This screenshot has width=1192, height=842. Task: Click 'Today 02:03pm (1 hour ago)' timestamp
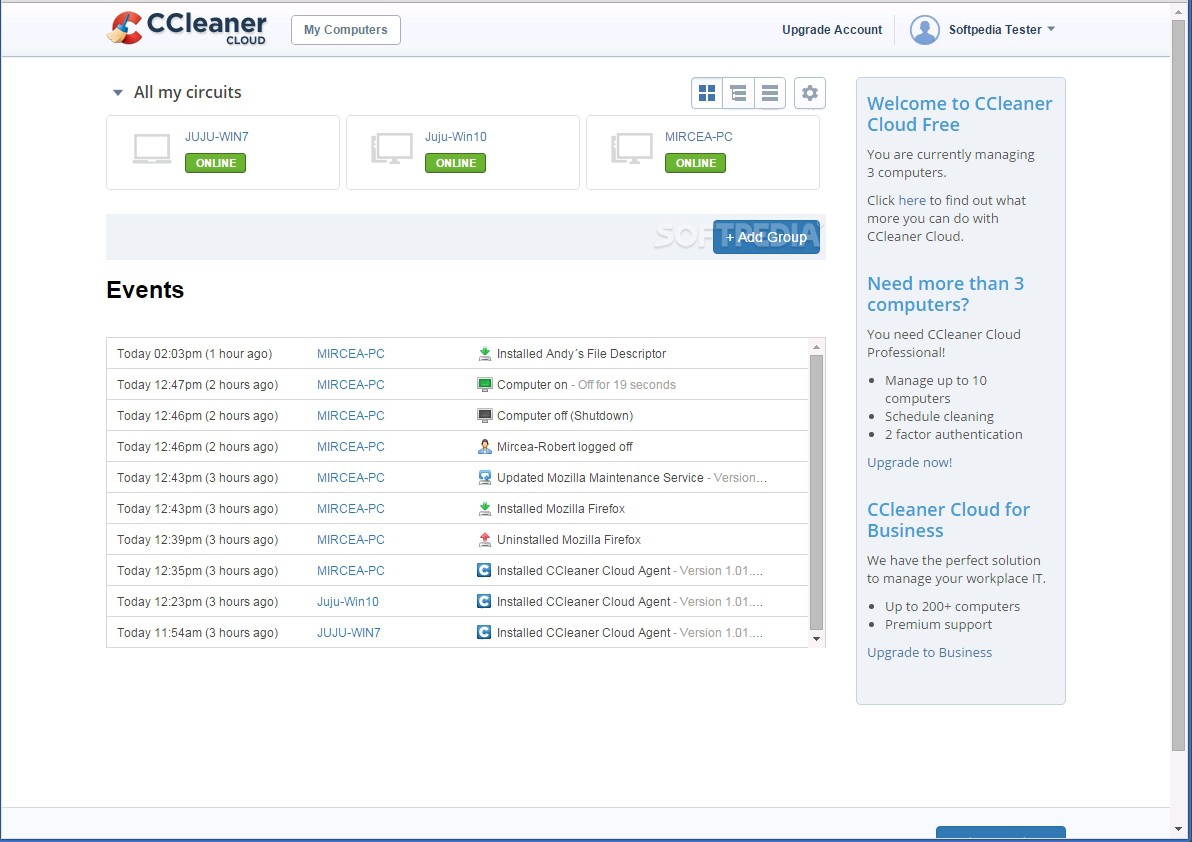(x=195, y=353)
